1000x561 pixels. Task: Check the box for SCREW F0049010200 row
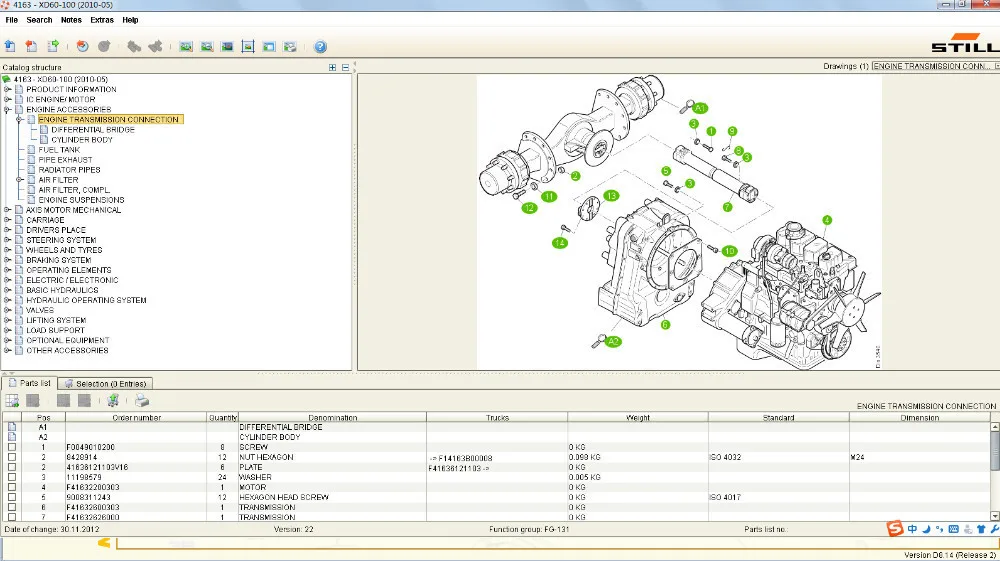(12, 447)
